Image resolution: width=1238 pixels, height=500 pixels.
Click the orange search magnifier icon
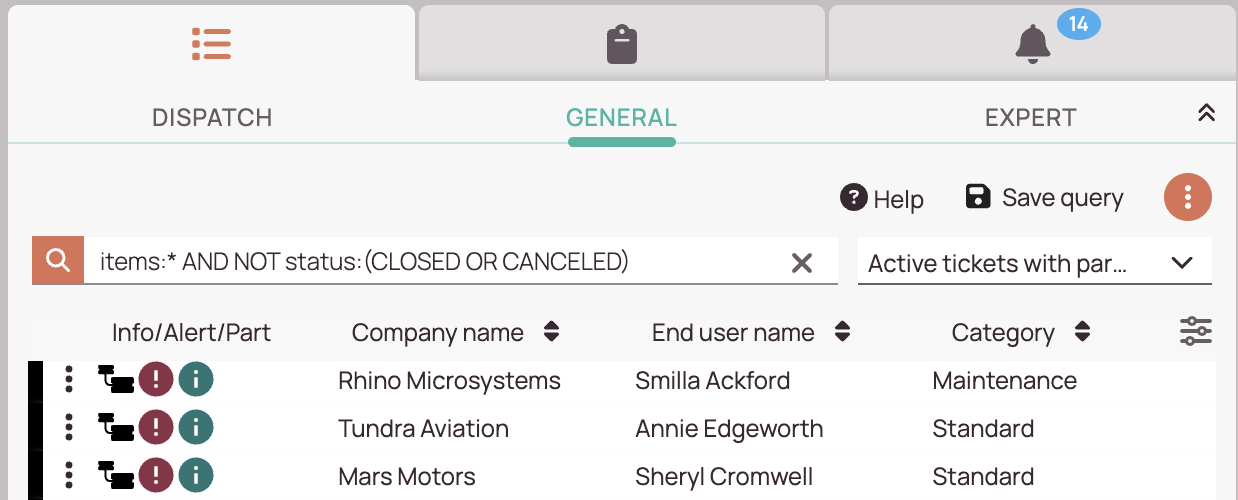pyautogui.click(x=58, y=261)
